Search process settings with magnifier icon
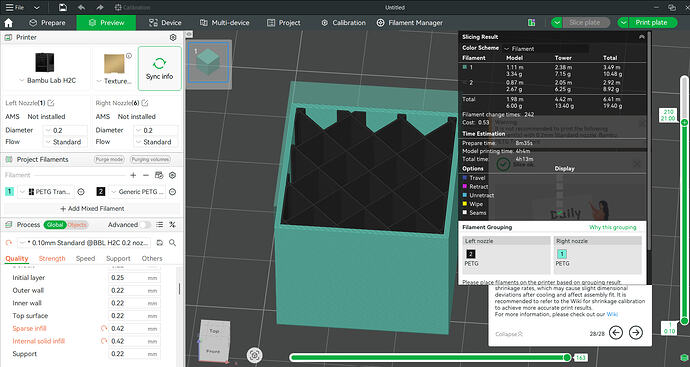The height and width of the screenshot is (367, 690). (172, 242)
